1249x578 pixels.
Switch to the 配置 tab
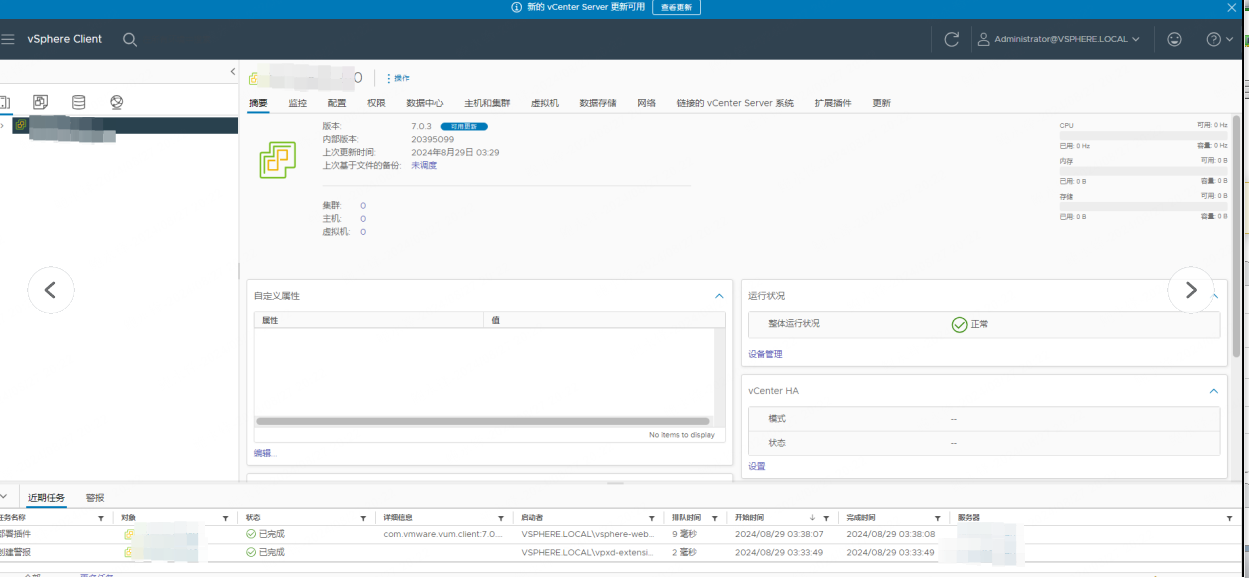(337, 103)
